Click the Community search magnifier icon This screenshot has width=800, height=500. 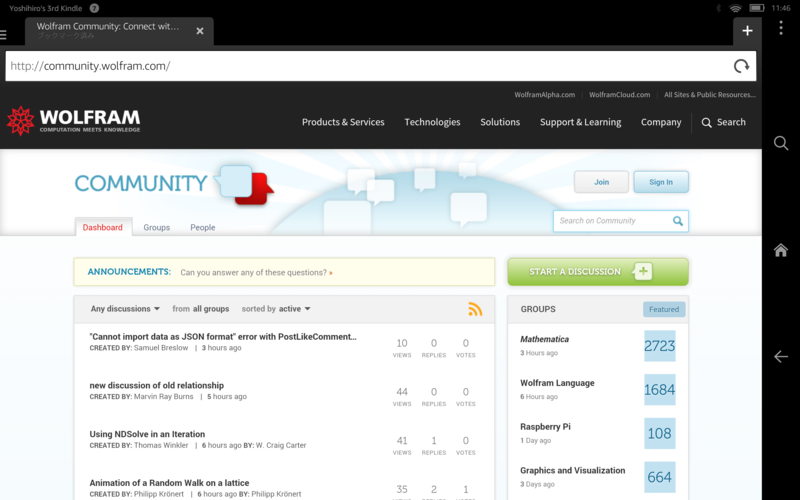coord(678,220)
